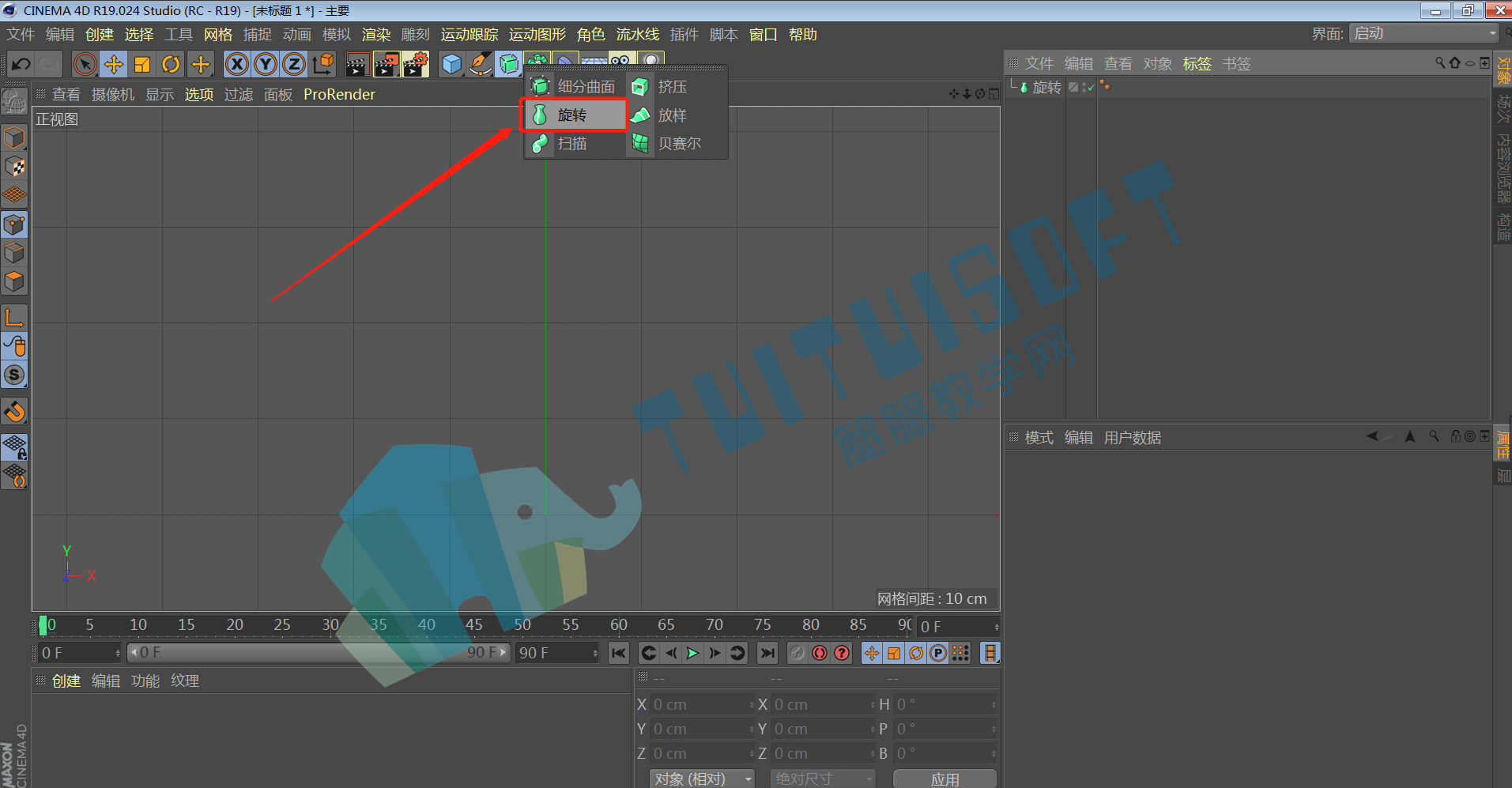This screenshot has height=788, width=1512.
Task: Go to start of animation button
Action: point(619,653)
